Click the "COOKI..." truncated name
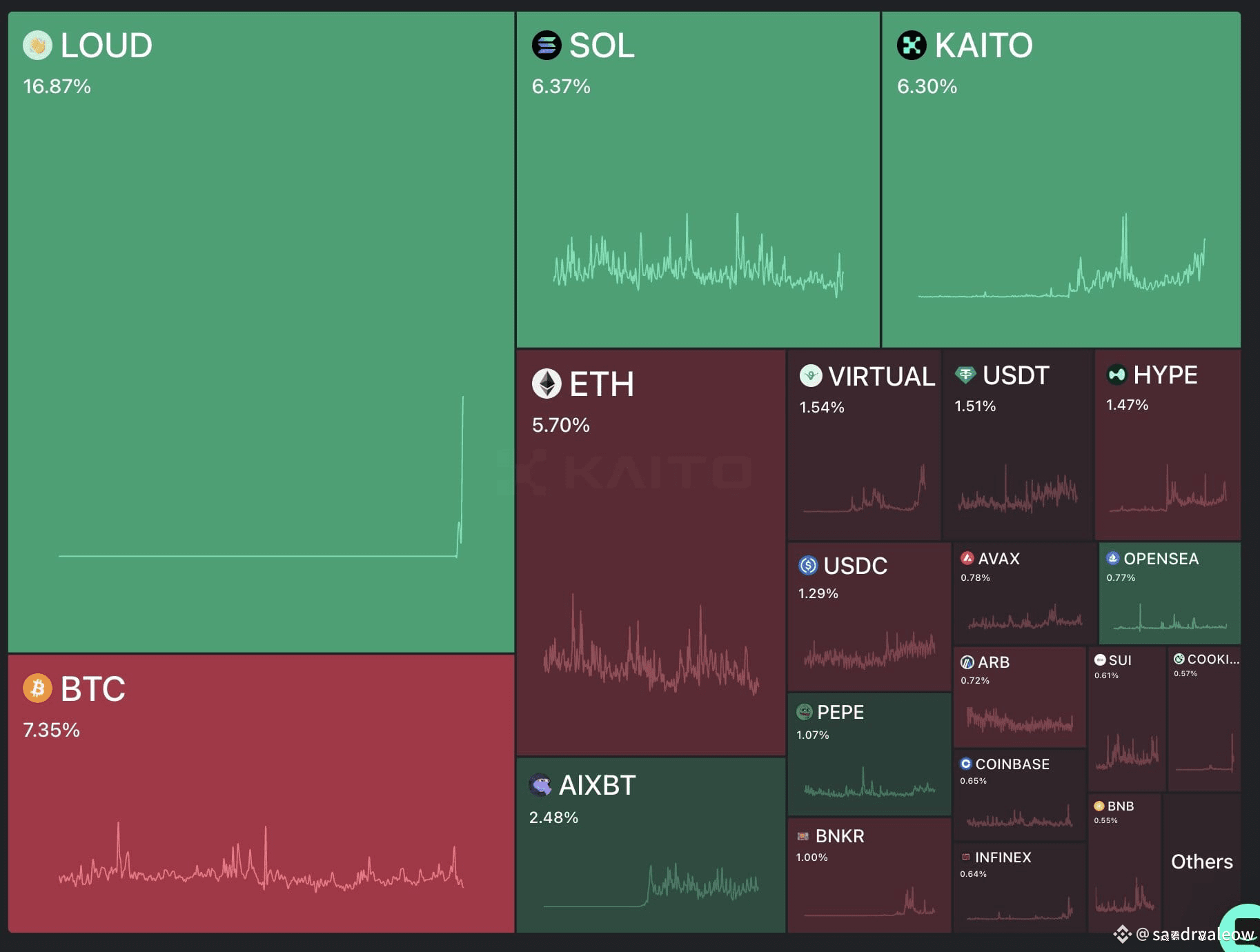 (x=1213, y=659)
